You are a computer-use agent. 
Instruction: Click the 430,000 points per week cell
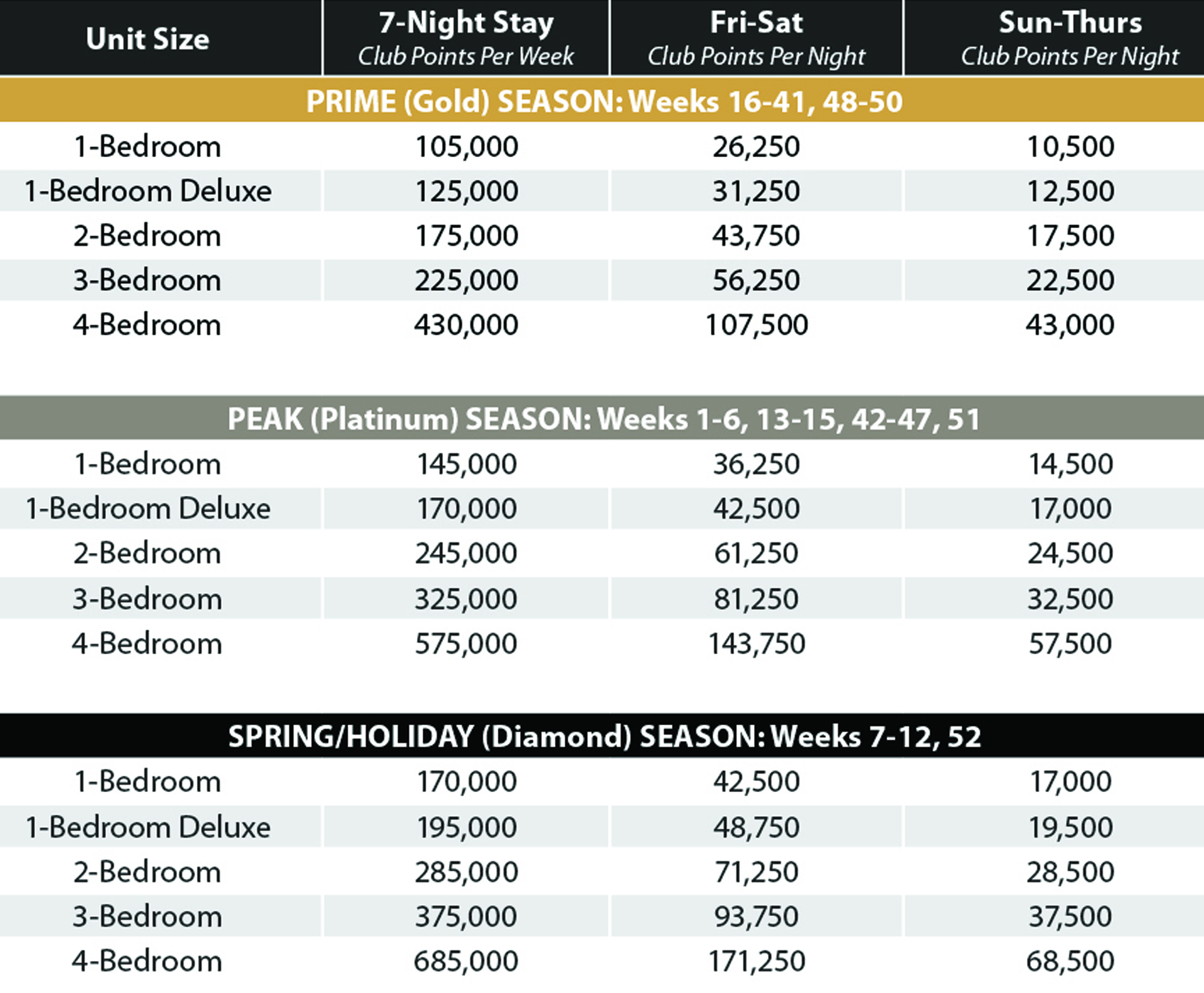click(466, 325)
